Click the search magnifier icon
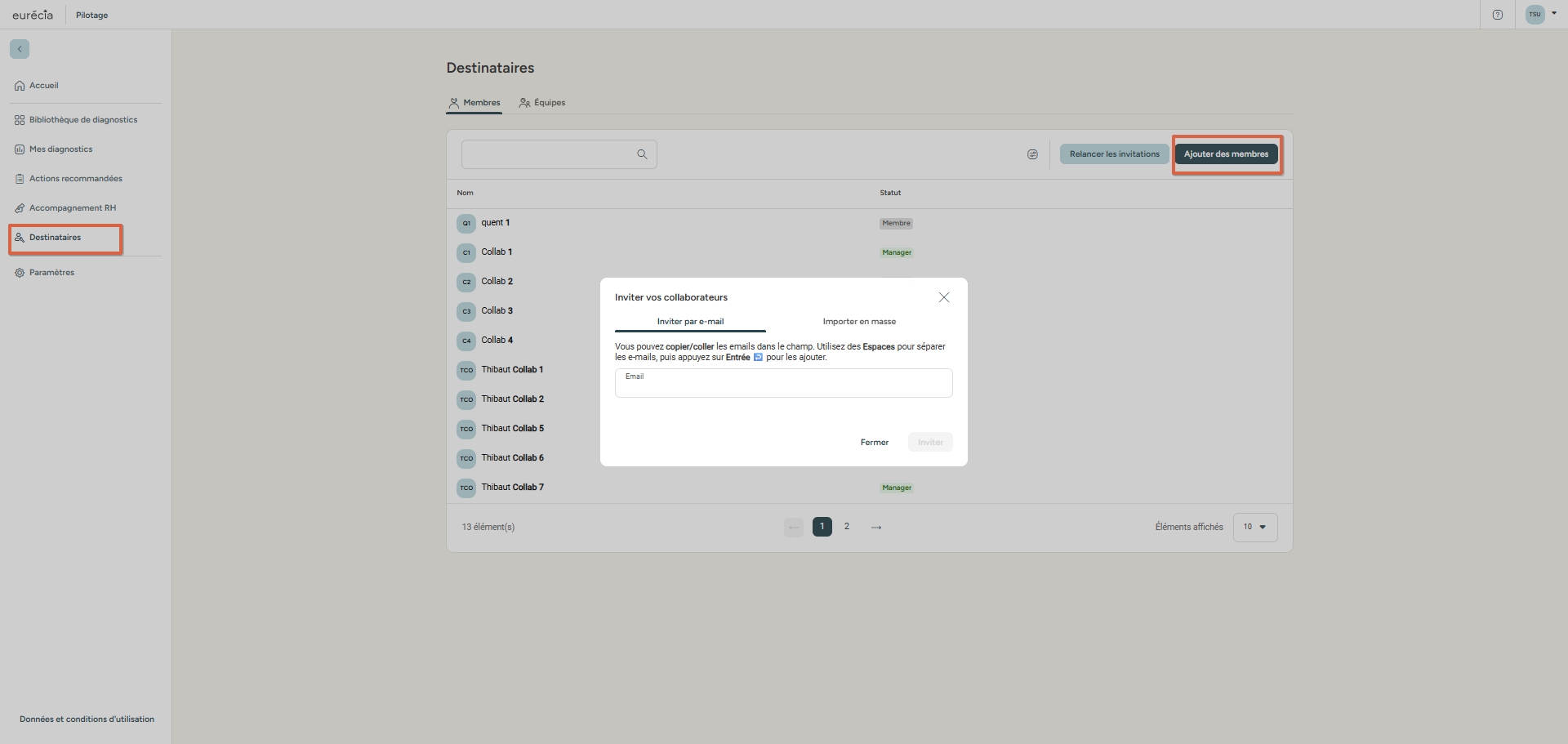1568x744 pixels. (642, 154)
